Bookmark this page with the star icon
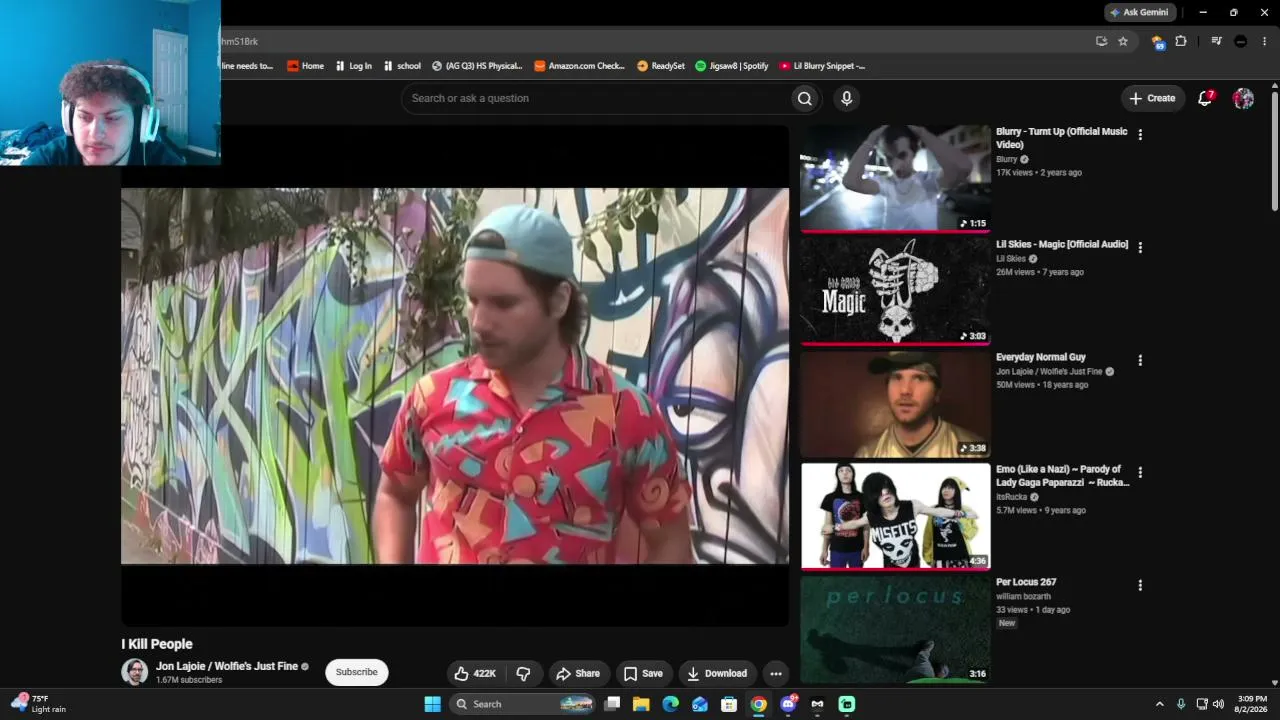1280x720 pixels. pyautogui.click(x=1123, y=41)
